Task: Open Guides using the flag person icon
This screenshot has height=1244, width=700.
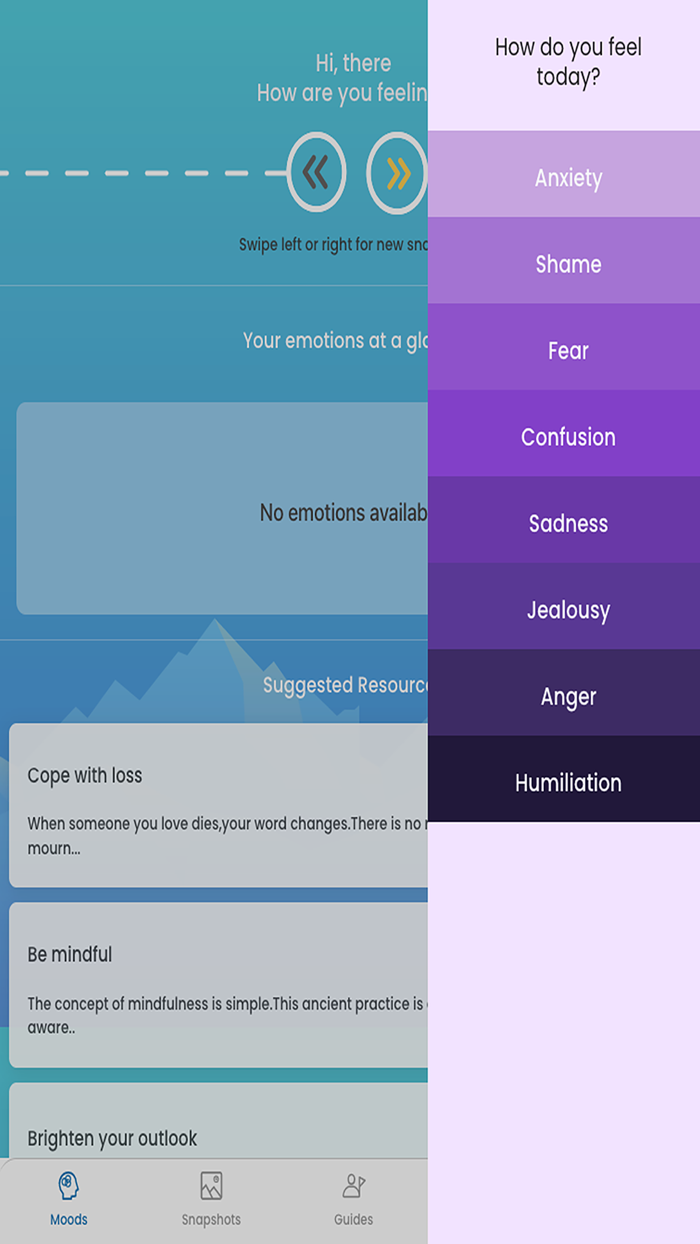Action: (x=354, y=1186)
